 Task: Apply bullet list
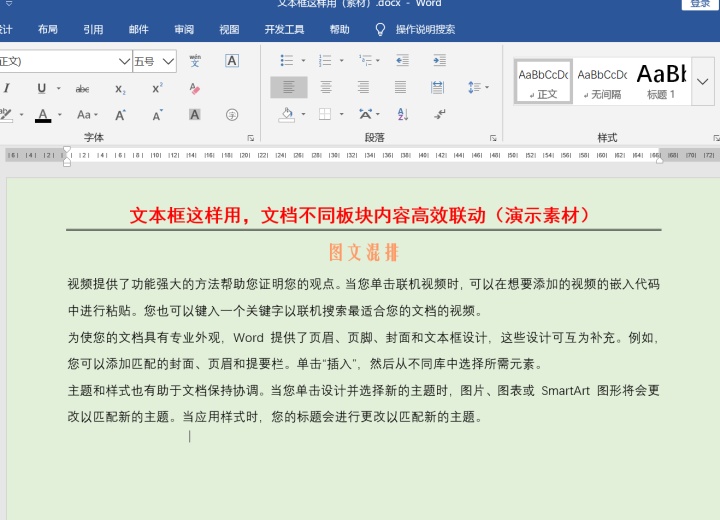tap(287, 60)
